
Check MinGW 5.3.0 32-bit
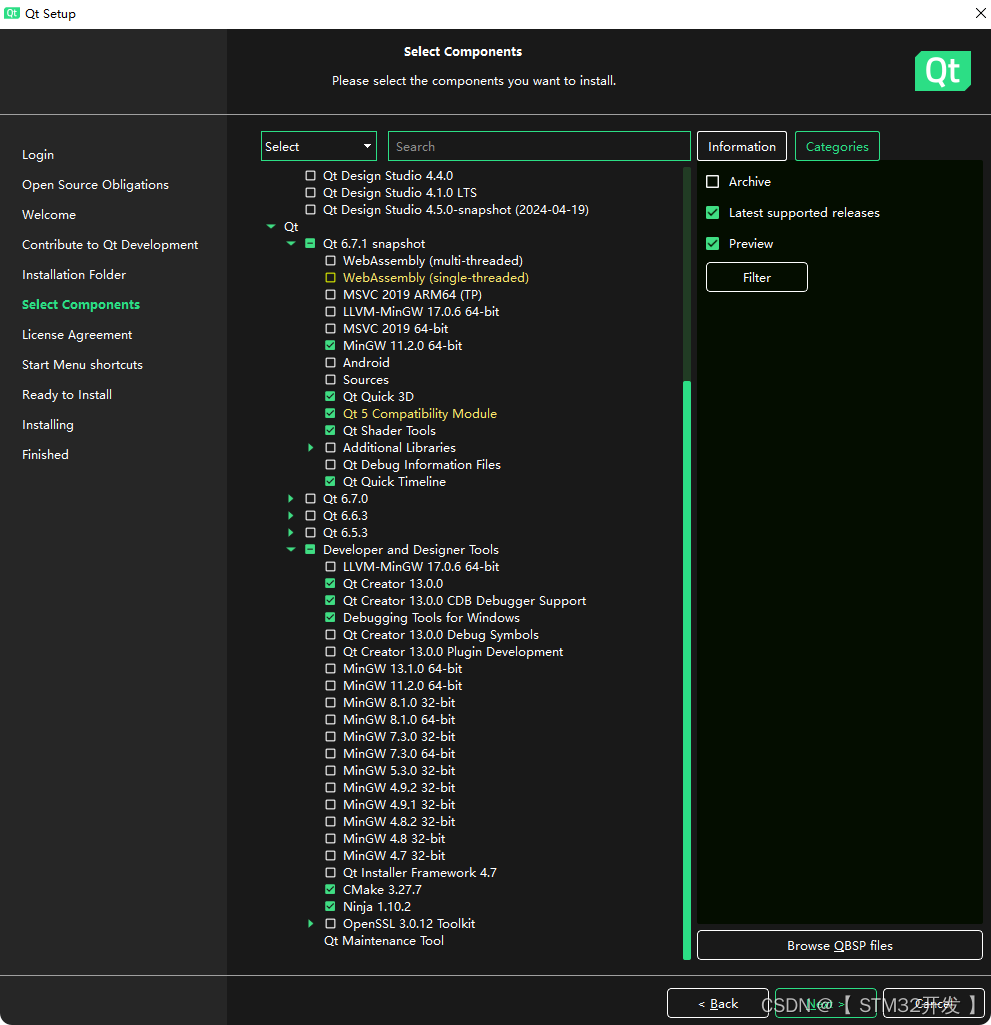[x=330, y=771]
